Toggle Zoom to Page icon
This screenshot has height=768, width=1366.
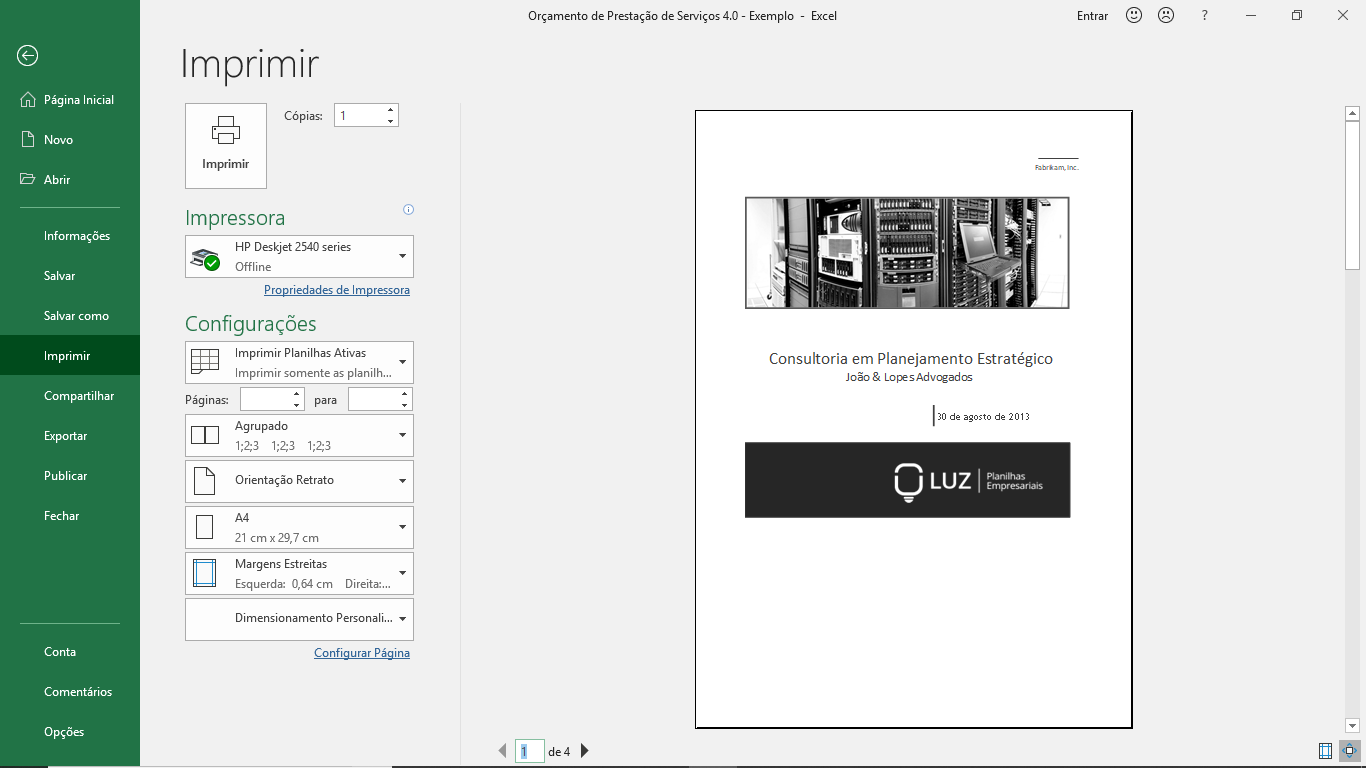(1349, 751)
